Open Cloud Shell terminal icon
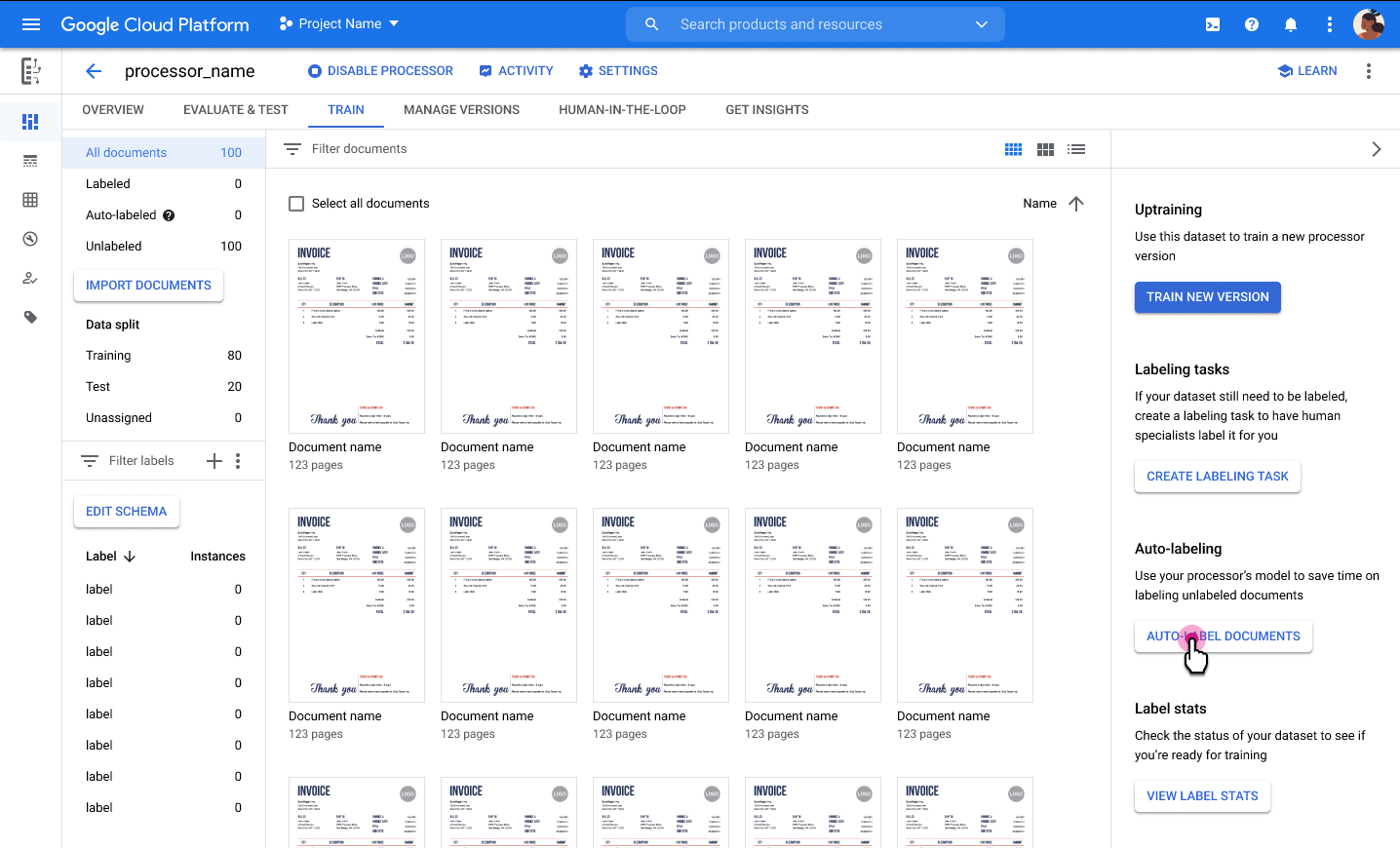Viewport: 1400px width, 848px height. 1213,24
